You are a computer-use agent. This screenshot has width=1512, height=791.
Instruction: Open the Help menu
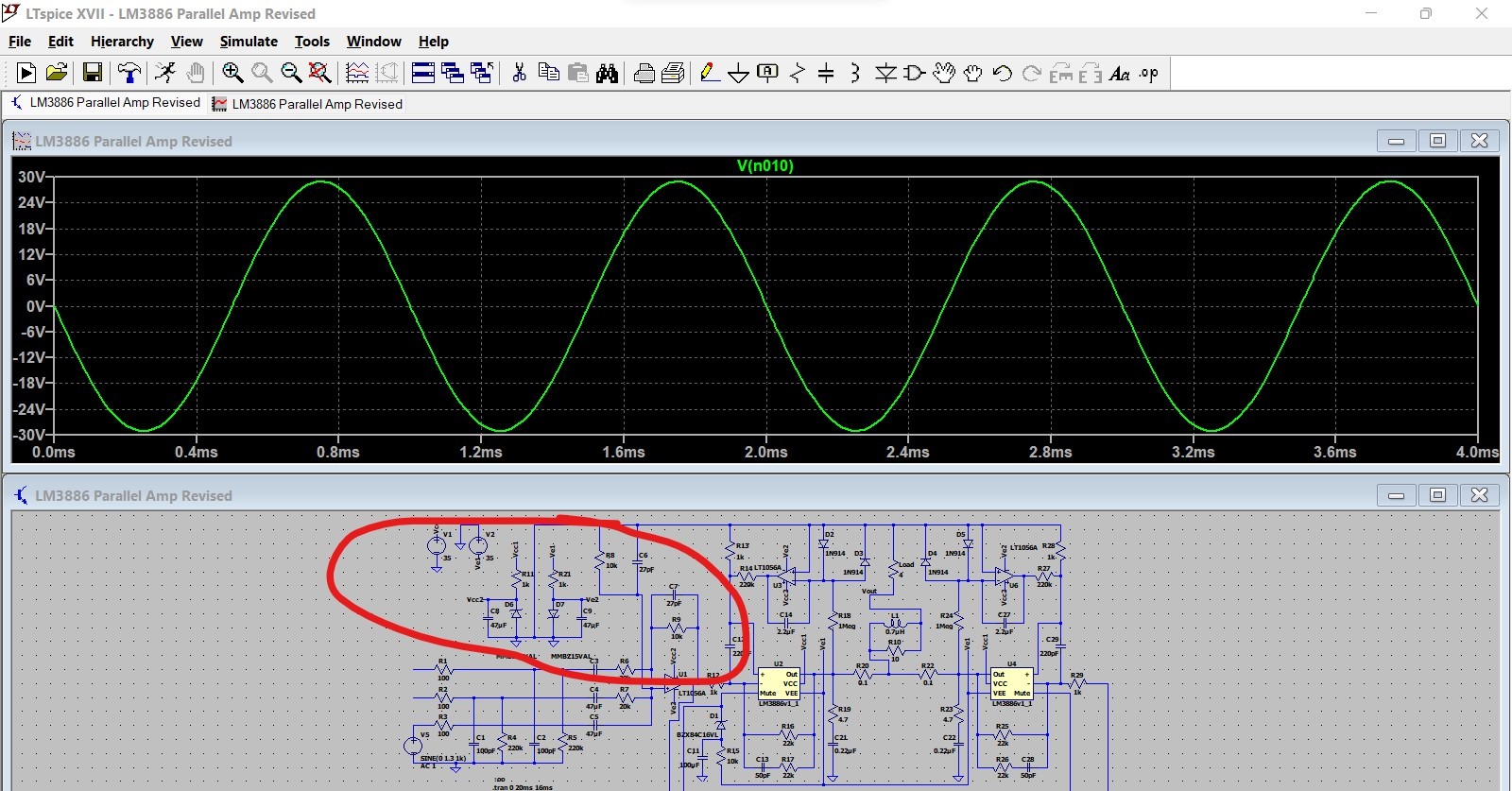point(434,42)
